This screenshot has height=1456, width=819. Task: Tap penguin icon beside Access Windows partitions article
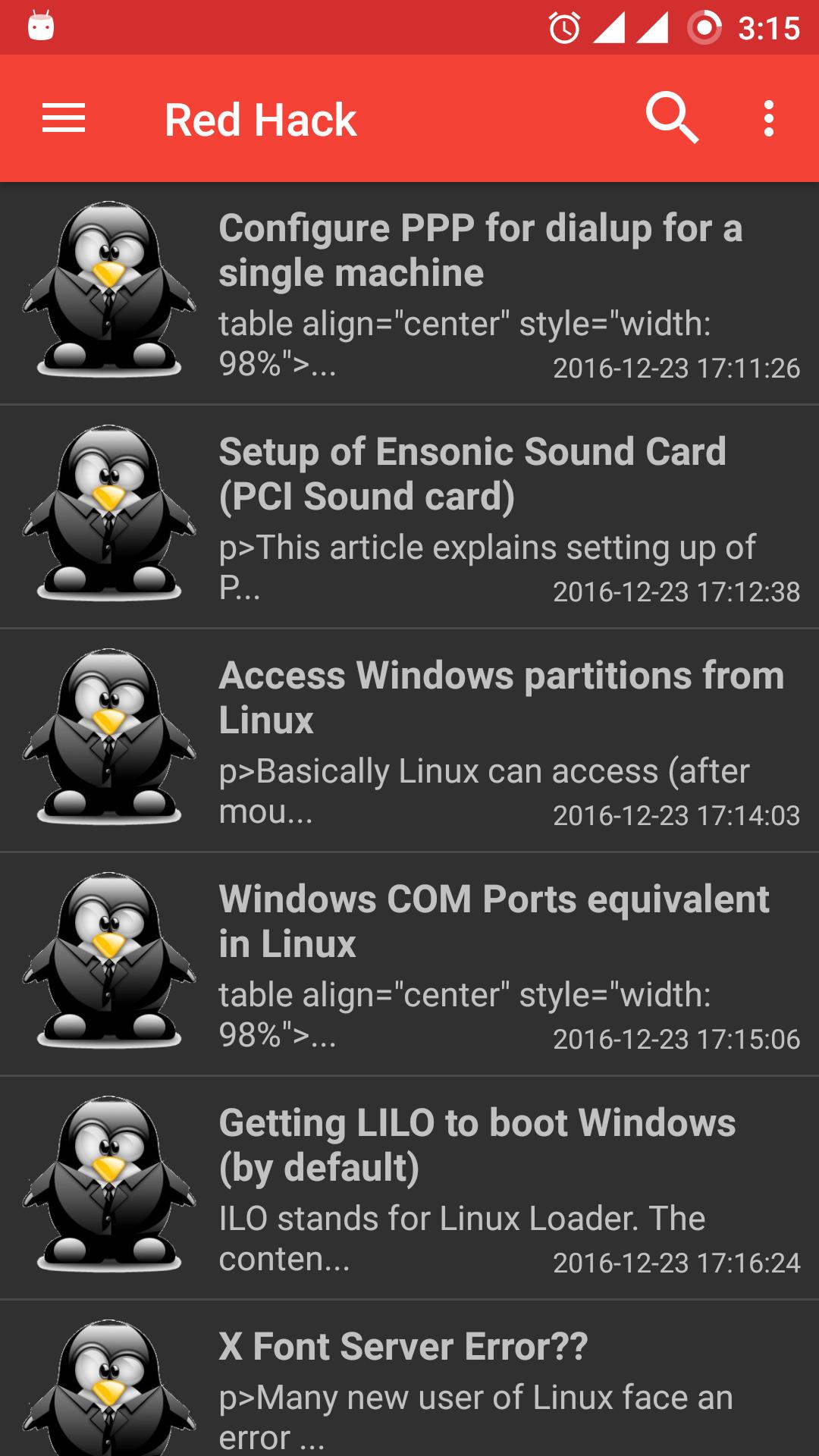(x=109, y=737)
